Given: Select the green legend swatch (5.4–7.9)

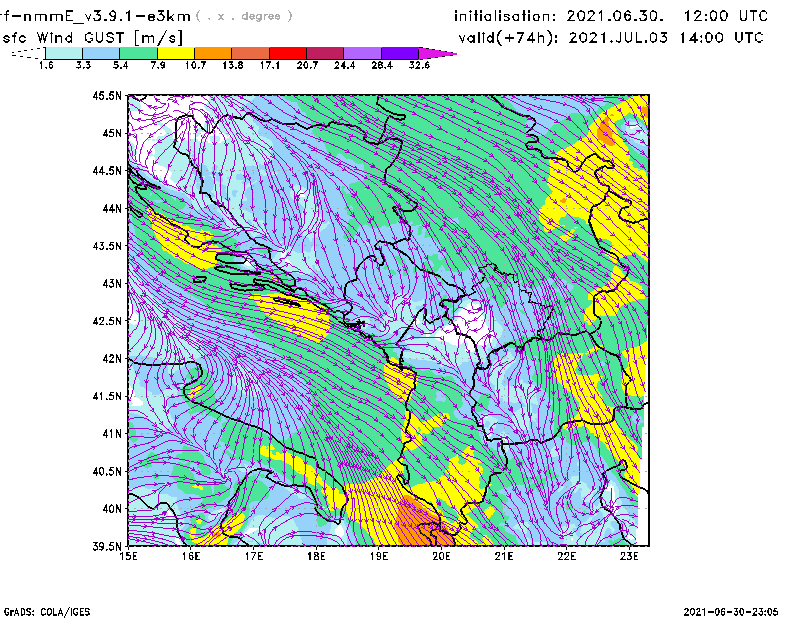Looking at the screenshot, I should click(x=138, y=53).
